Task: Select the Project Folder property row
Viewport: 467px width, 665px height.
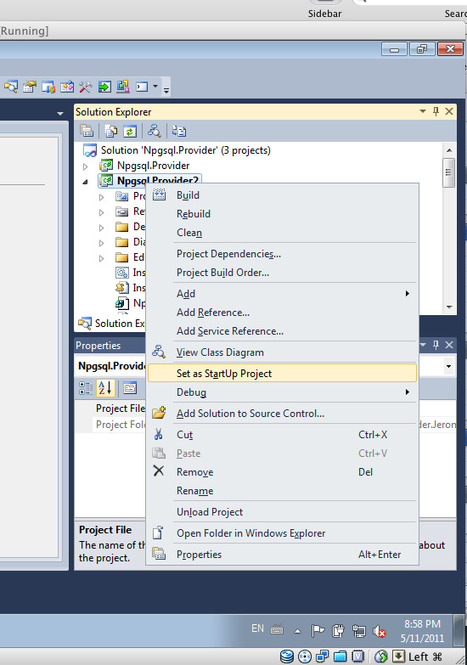Action: (120, 424)
